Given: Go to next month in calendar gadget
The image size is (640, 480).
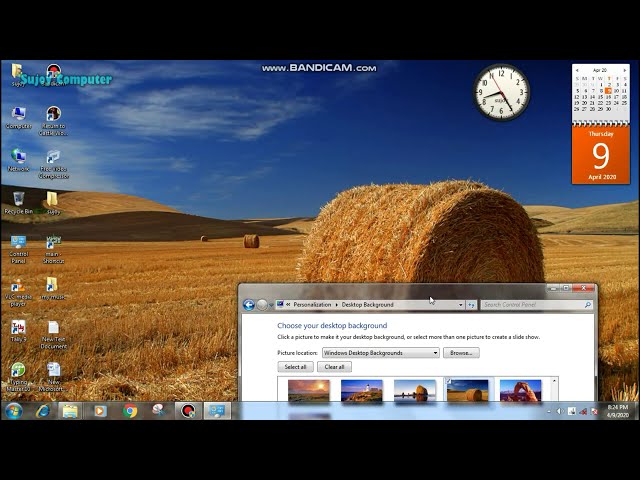Looking at the screenshot, I should pyautogui.click(x=624, y=70).
